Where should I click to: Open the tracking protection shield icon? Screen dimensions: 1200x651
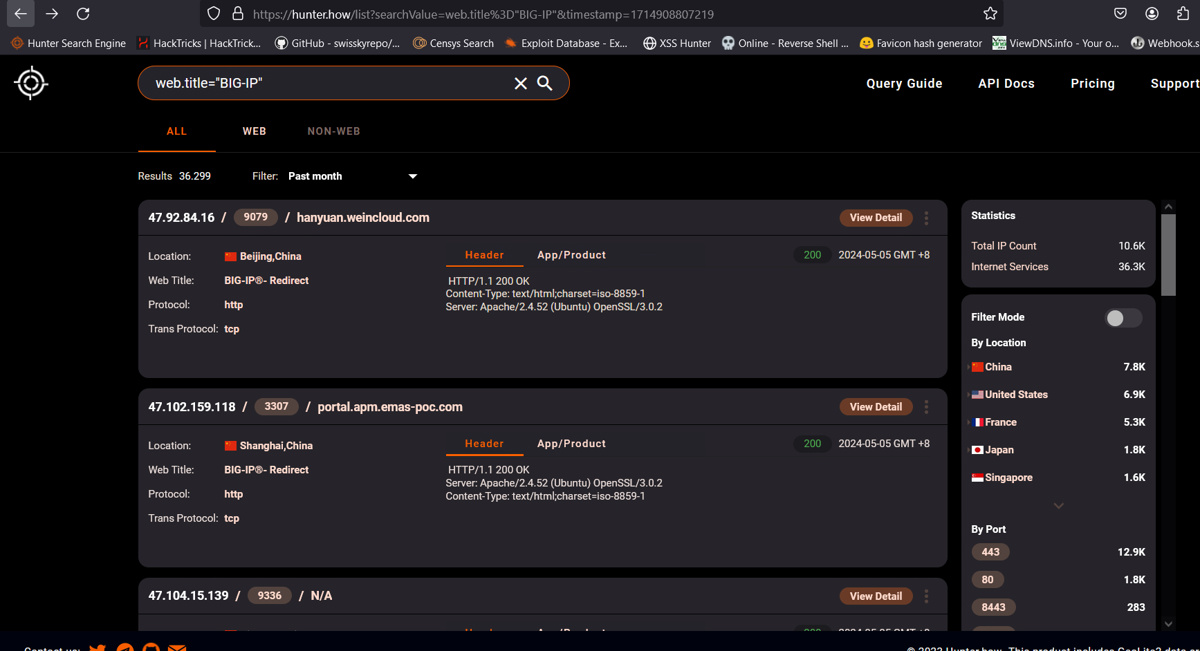pos(213,14)
